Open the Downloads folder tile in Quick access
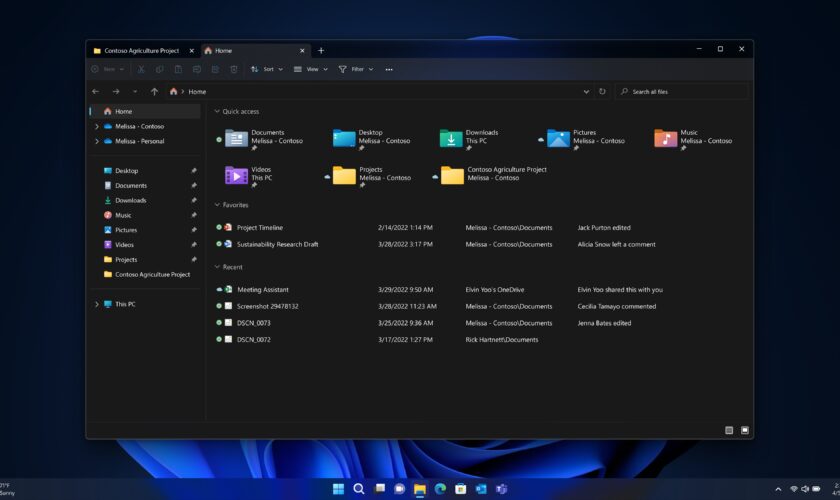840x500 pixels. (469, 139)
